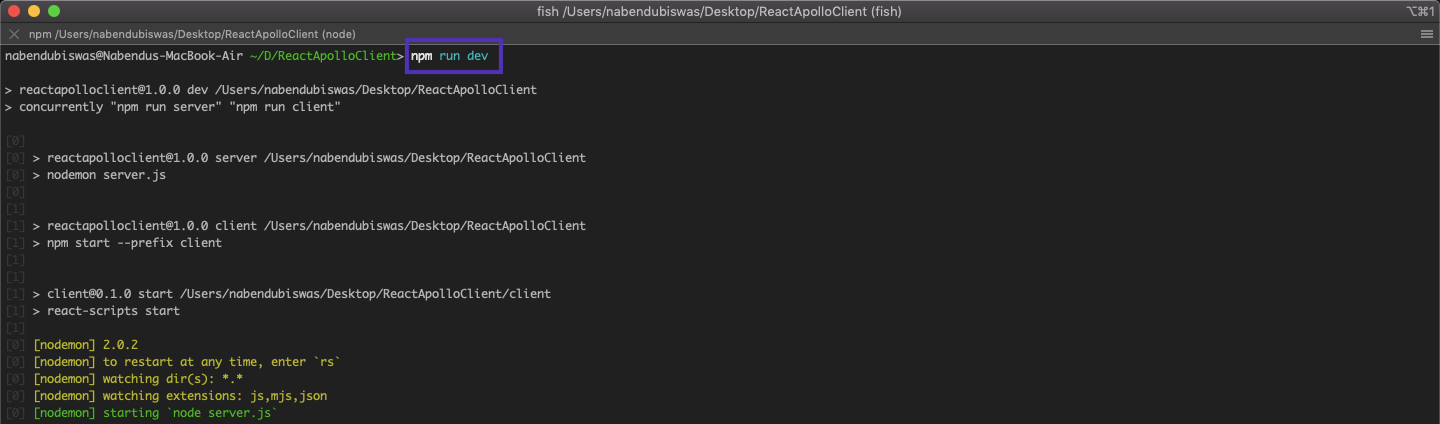Click the watching extensions: js,mjs,json line
1440x424 pixels.
[180, 396]
